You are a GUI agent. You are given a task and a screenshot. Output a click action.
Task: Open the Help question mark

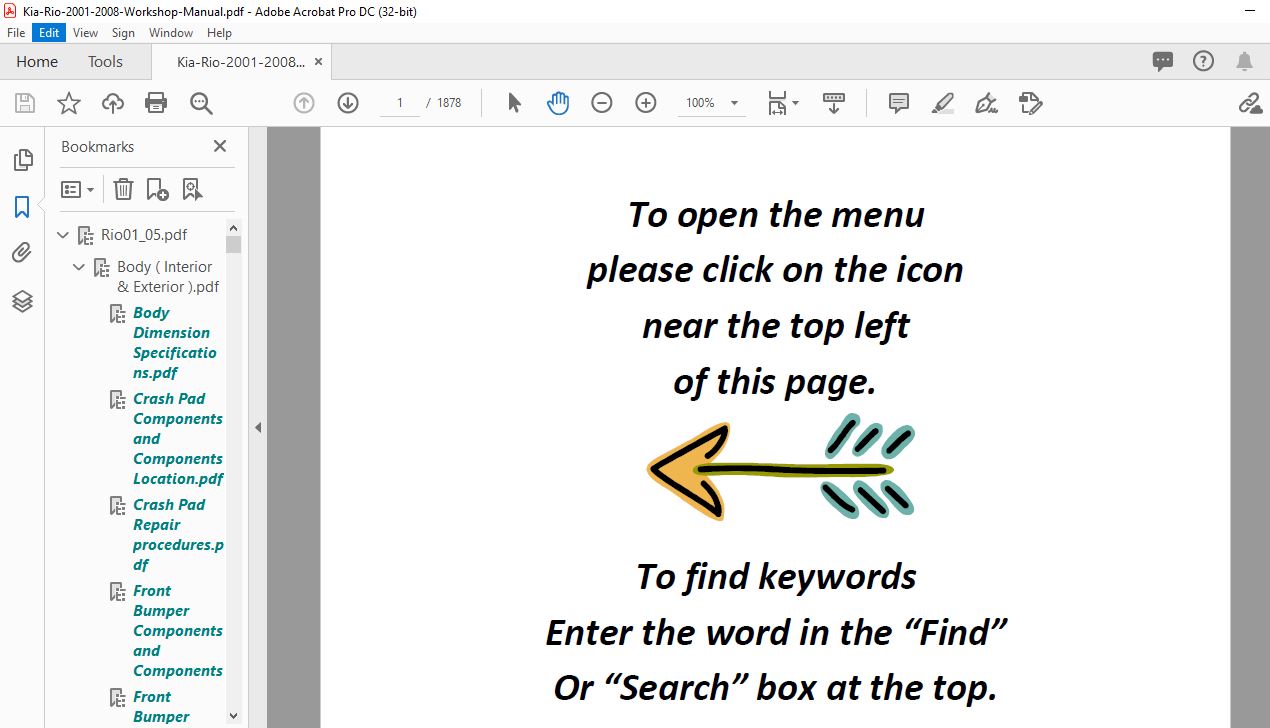pyautogui.click(x=1204, y=61)
